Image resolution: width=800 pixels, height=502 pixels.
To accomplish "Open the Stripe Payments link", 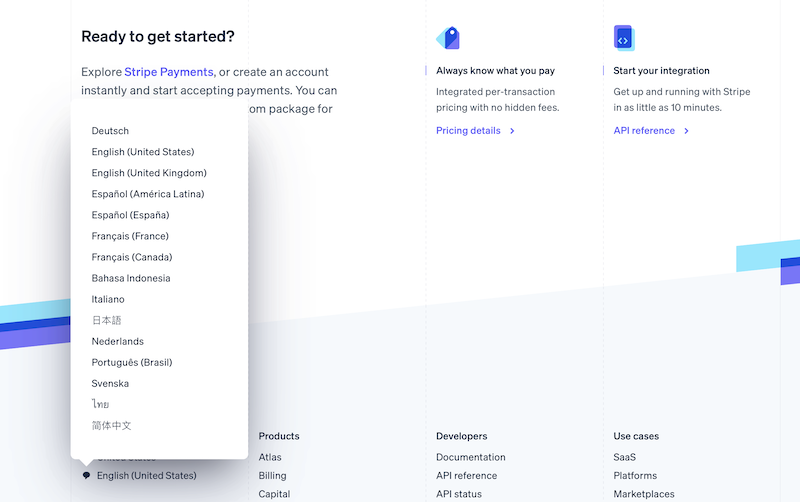I will 169,72.
